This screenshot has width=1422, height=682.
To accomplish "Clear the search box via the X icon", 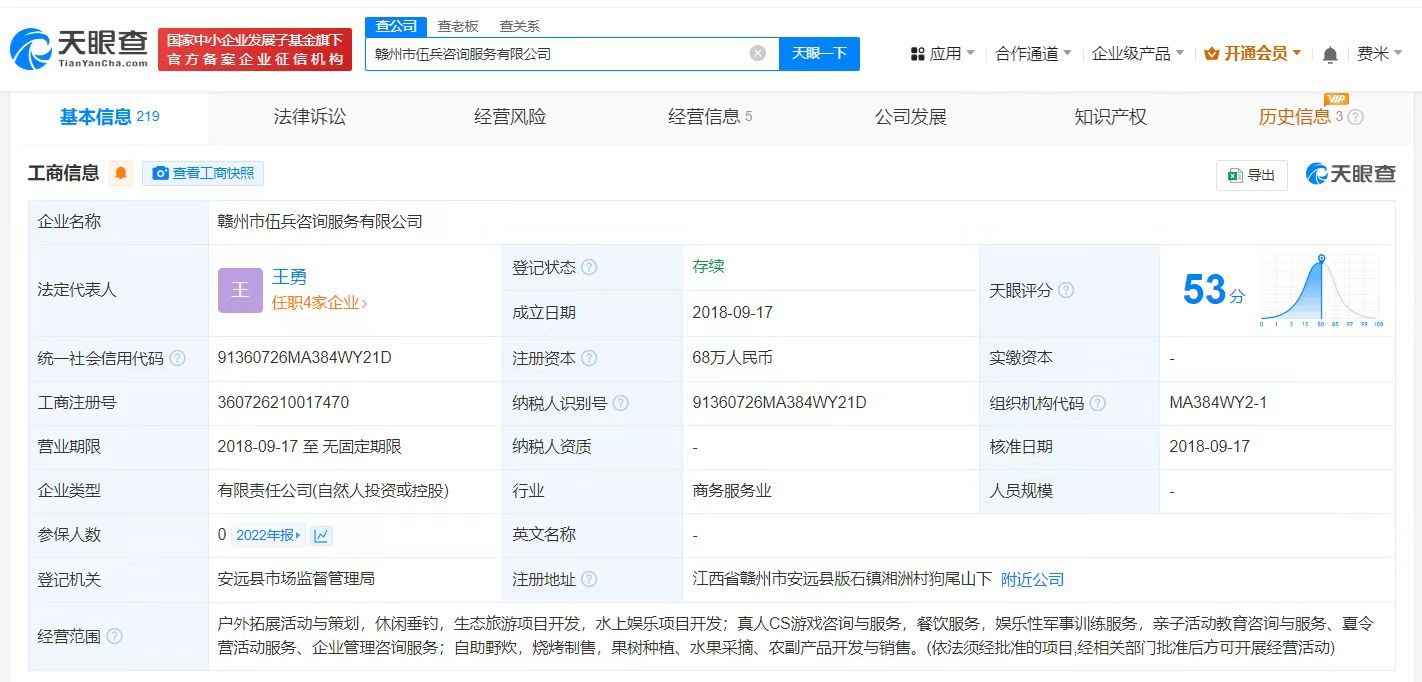I will (x=757, y=54).
